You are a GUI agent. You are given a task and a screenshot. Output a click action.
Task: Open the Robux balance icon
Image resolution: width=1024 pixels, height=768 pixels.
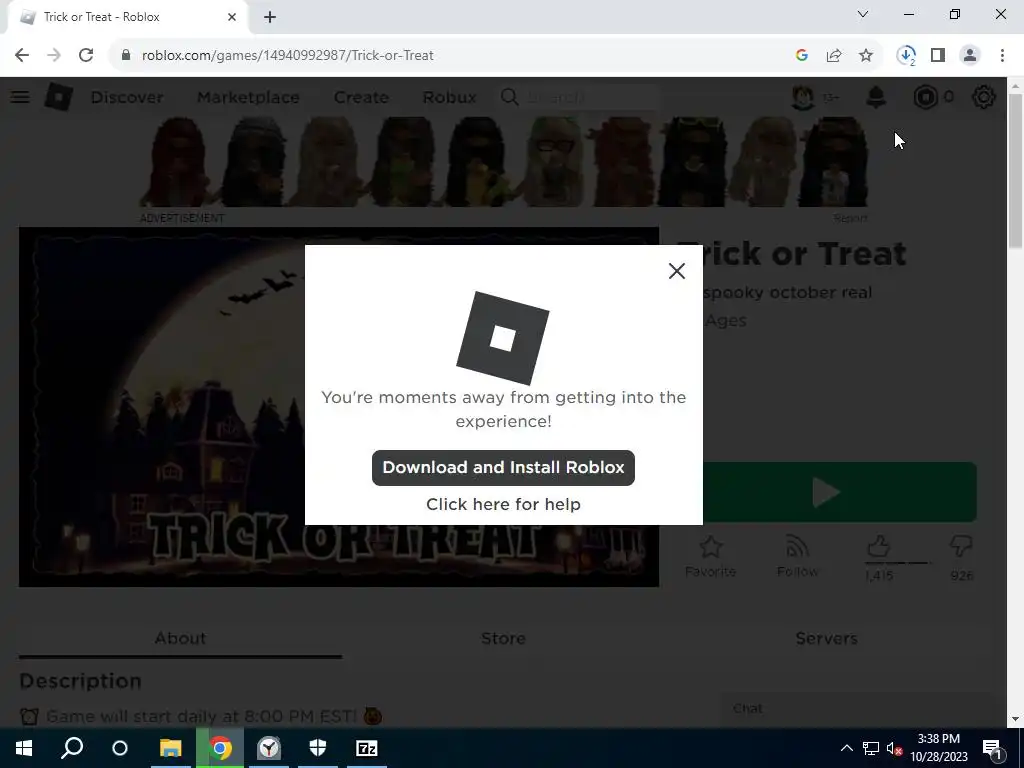pyautogui.click(x=925, y=97)
